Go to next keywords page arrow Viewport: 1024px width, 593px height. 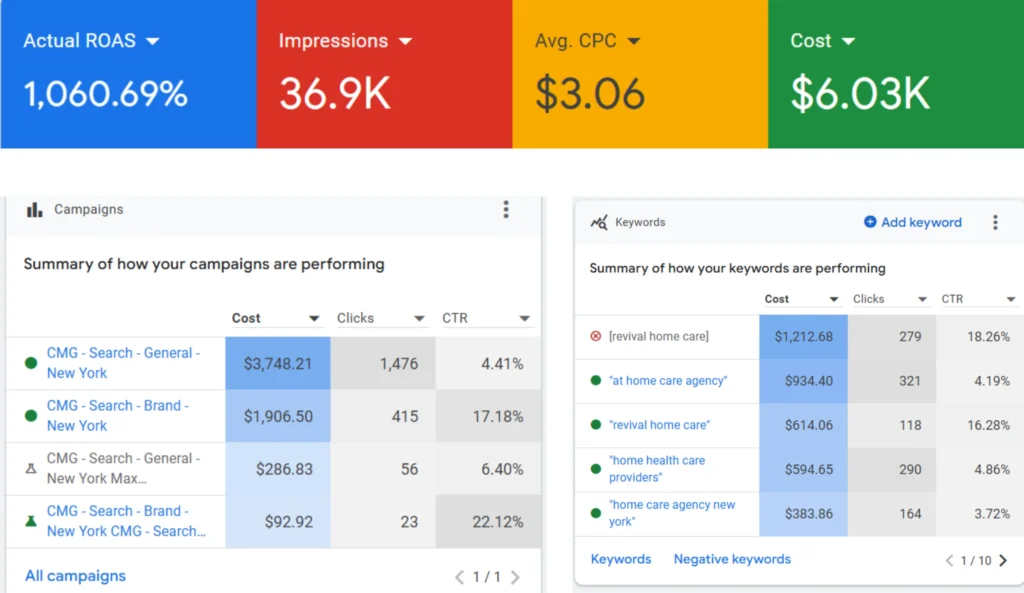(1003, 560)
